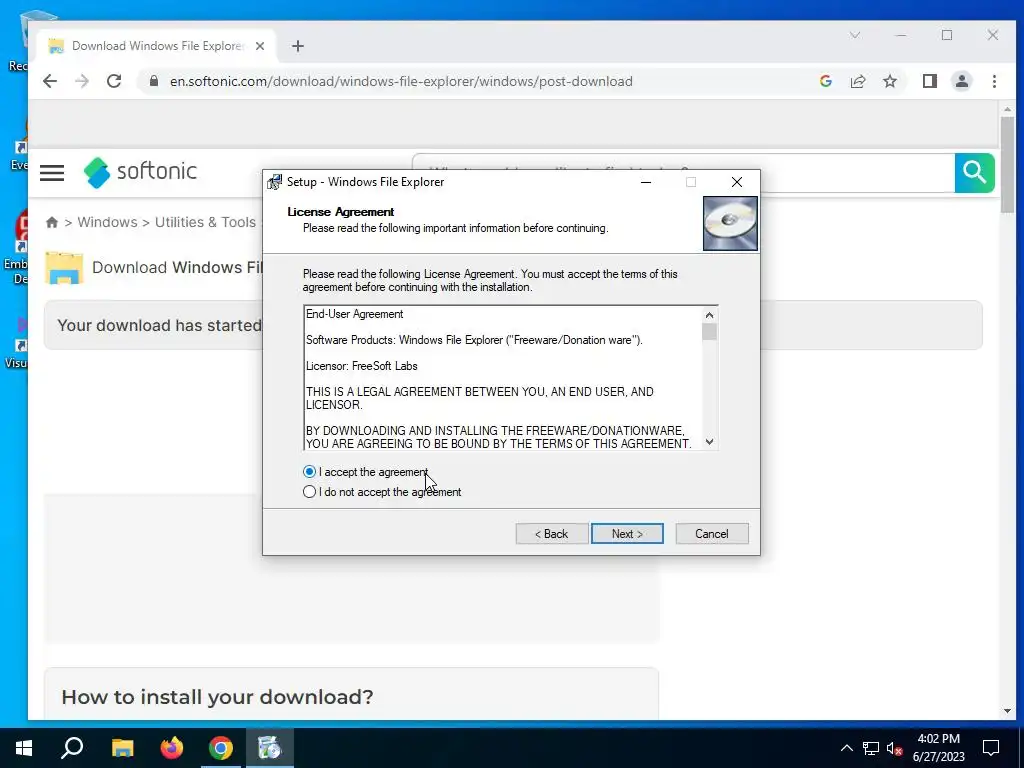Switch to the setup installer in taskbar
1024x768 pixels.
click(x=269, y=748)
